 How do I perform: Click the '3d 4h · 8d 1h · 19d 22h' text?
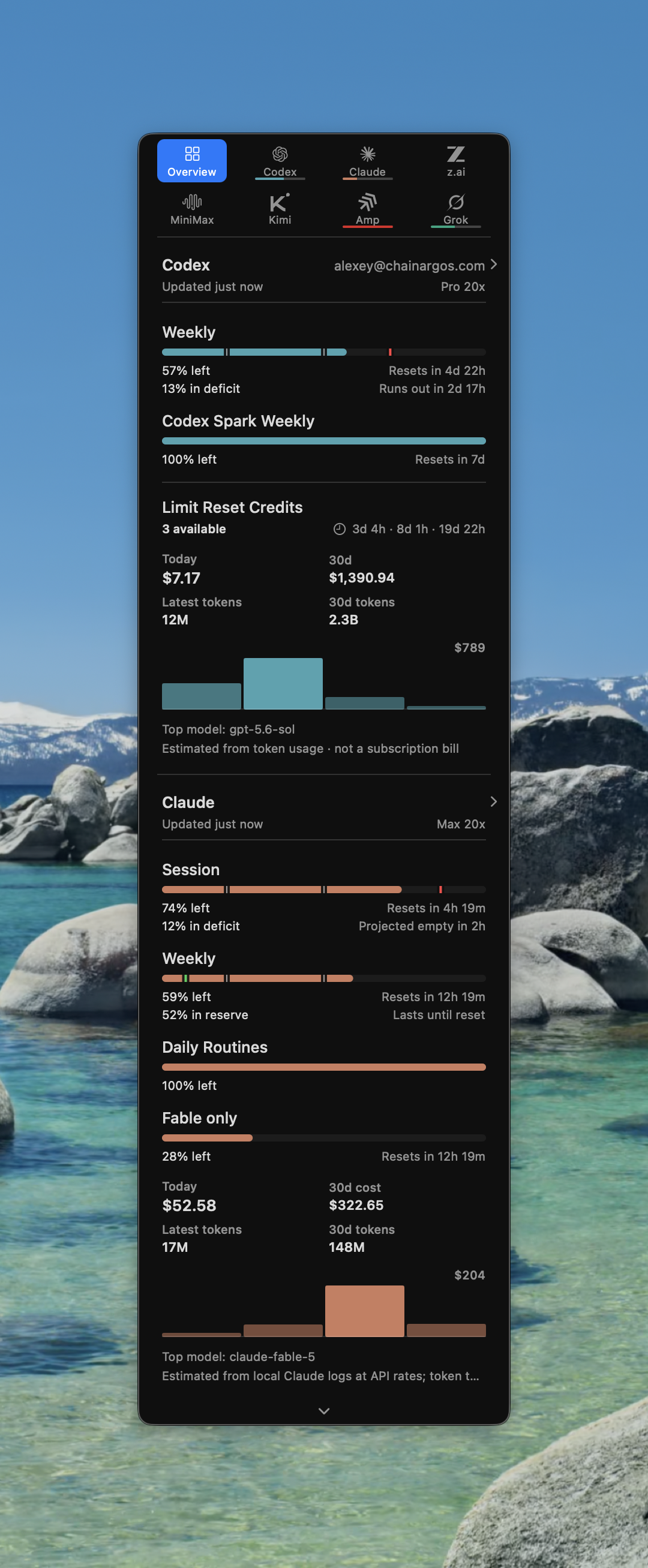pyautogui.click(x=418, y=529)
